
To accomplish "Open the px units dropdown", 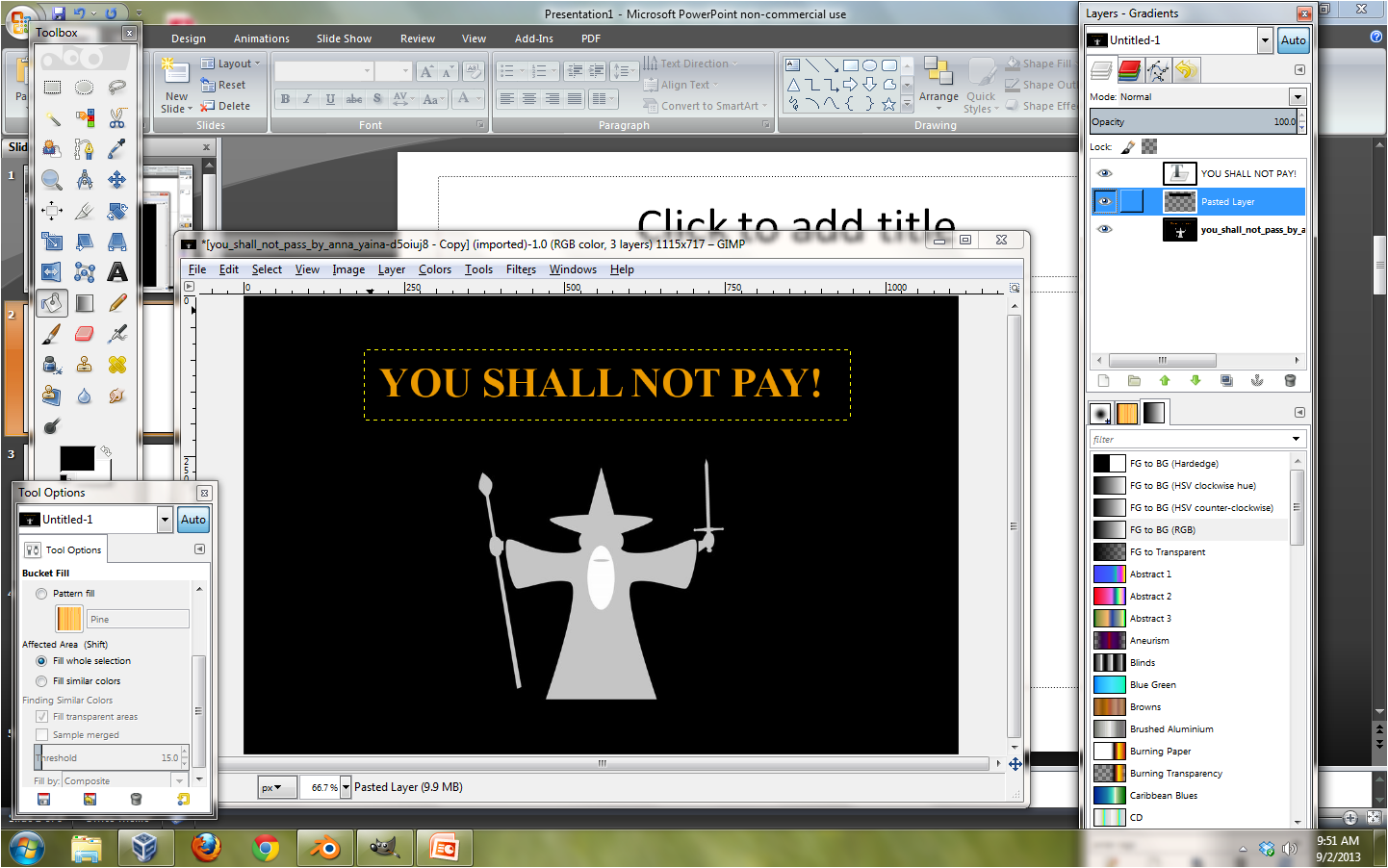I will 276,787.
